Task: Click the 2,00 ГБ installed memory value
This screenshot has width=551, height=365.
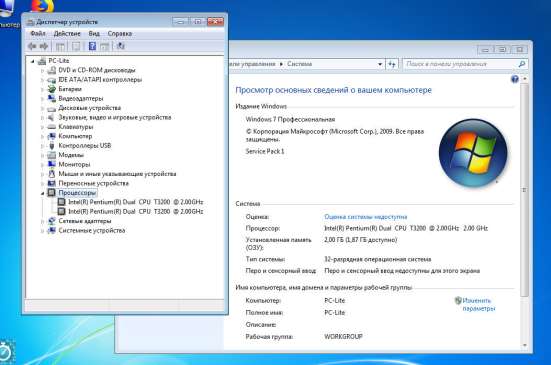Action: pyautogui.click(x=361, y=240)
